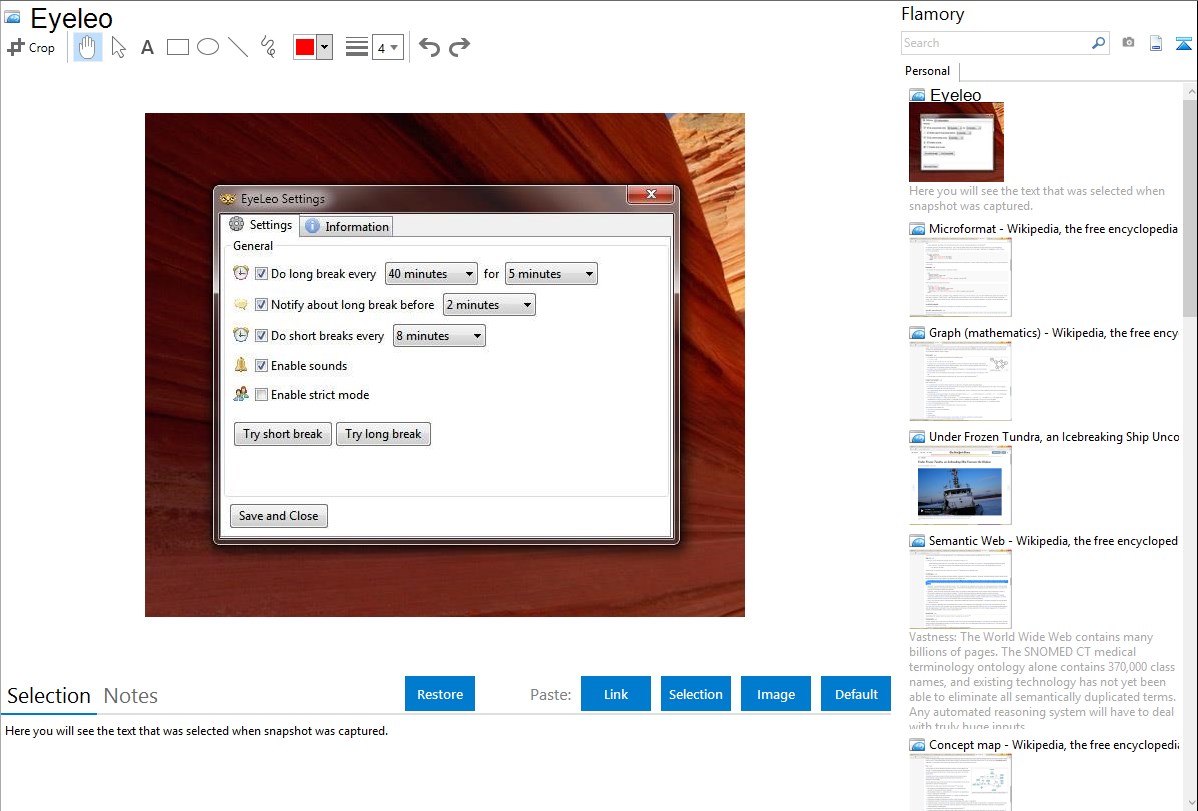Image resolution: width=1198 pixels, height=811 pixels.
Task: Open the 2 minutes notification dropdown
Action: point(489,305)
